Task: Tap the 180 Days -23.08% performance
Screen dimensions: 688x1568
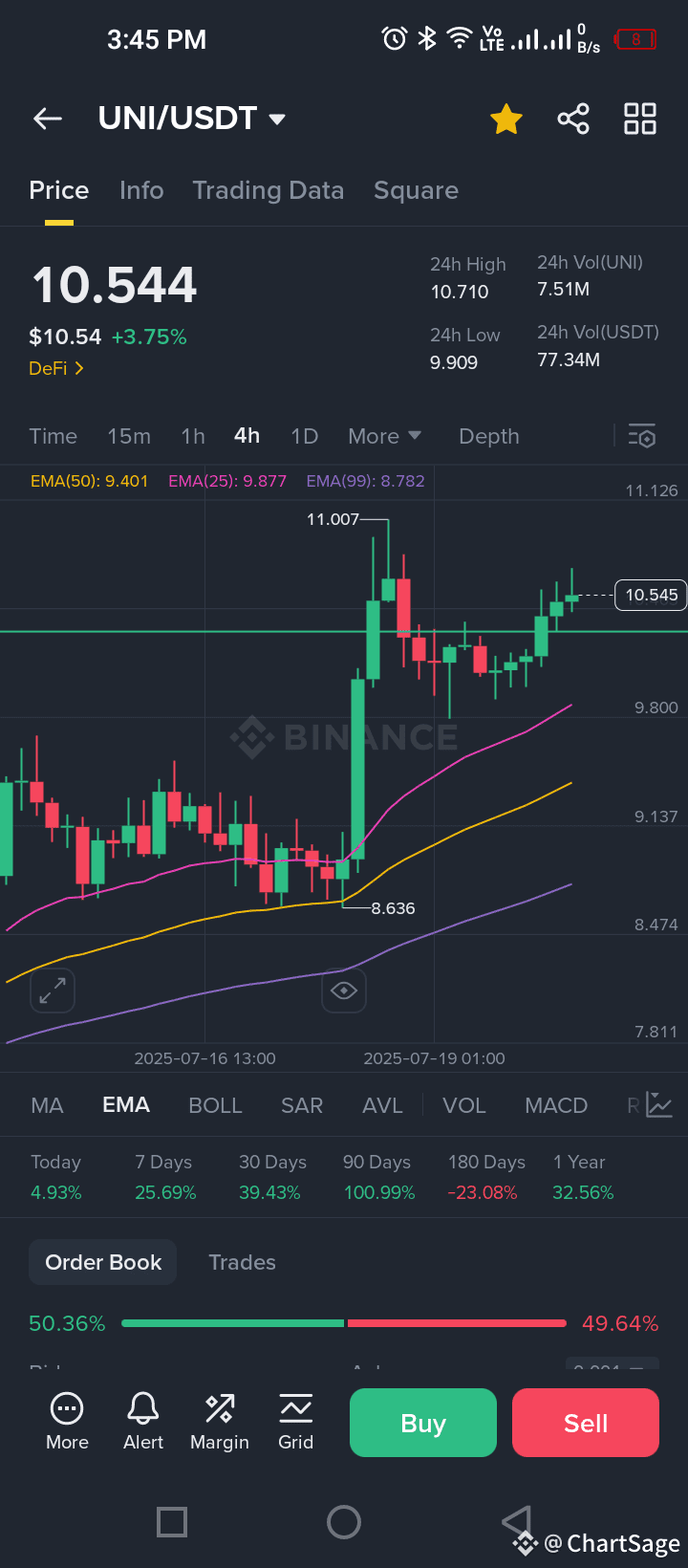Action: [x=486, y=1177]
